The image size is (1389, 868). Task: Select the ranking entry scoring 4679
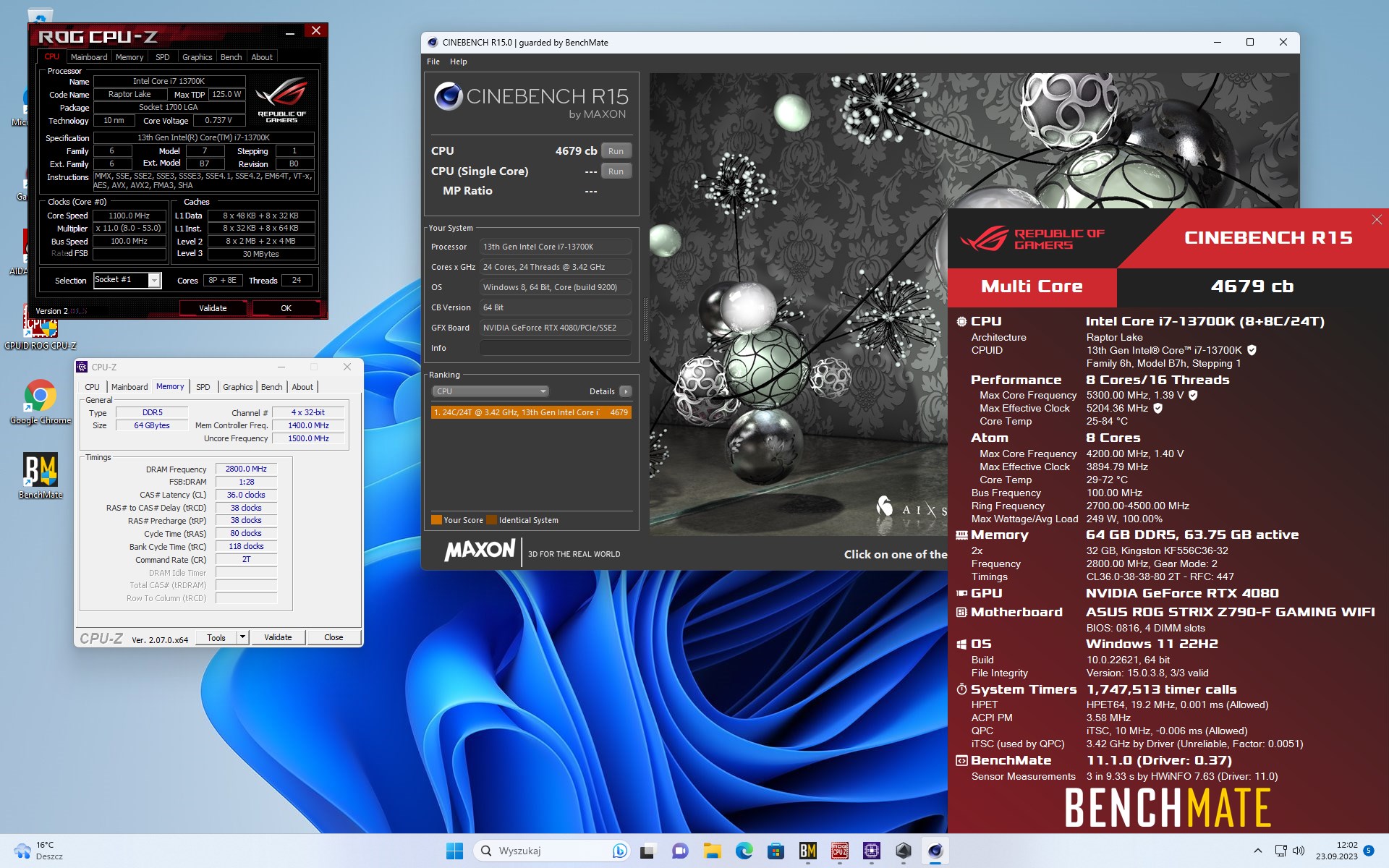coord(531,412)
